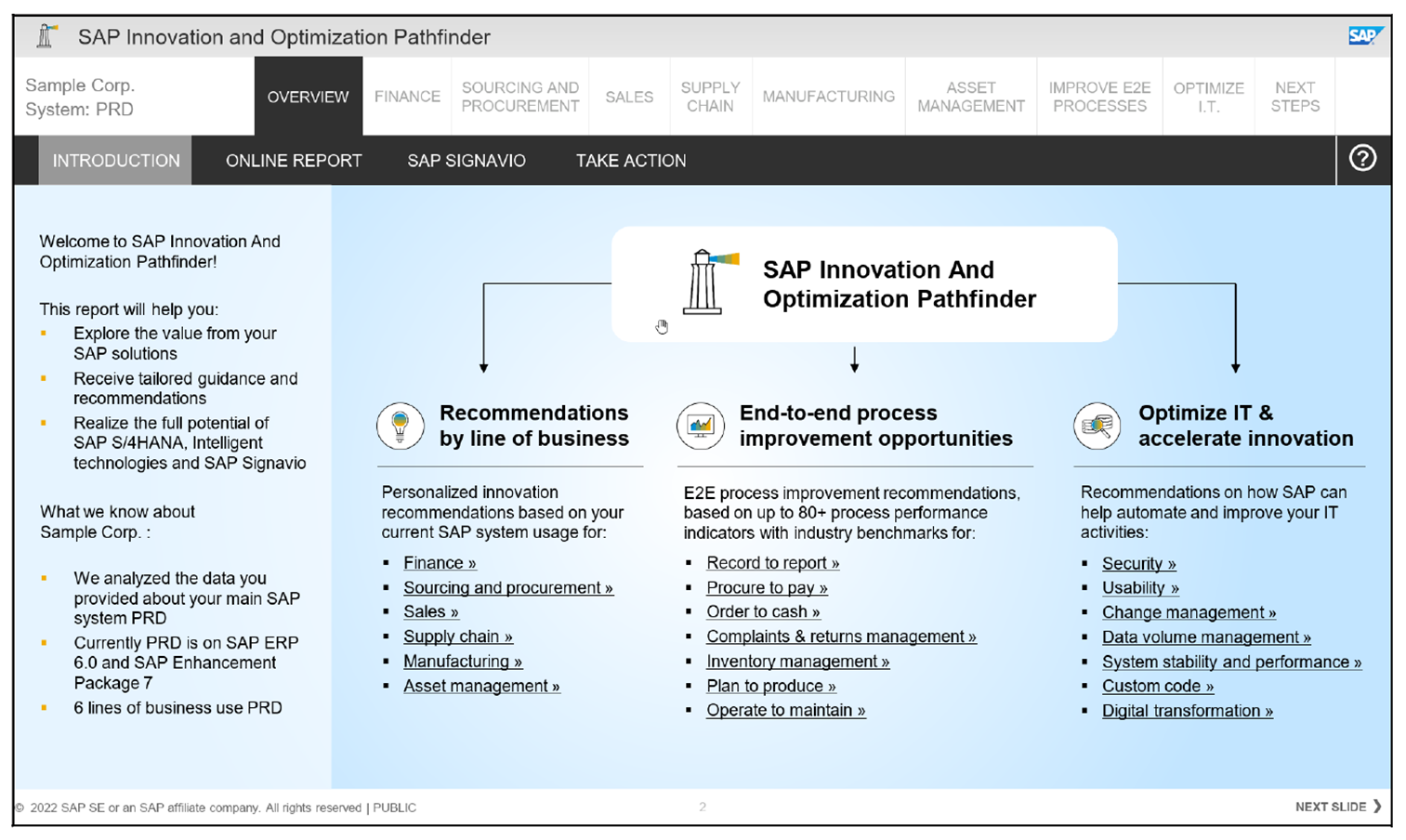This screenshot has width=1406, height=840.
Task: Follow the Digital transformation link
Action: (x=1186, y=711)
